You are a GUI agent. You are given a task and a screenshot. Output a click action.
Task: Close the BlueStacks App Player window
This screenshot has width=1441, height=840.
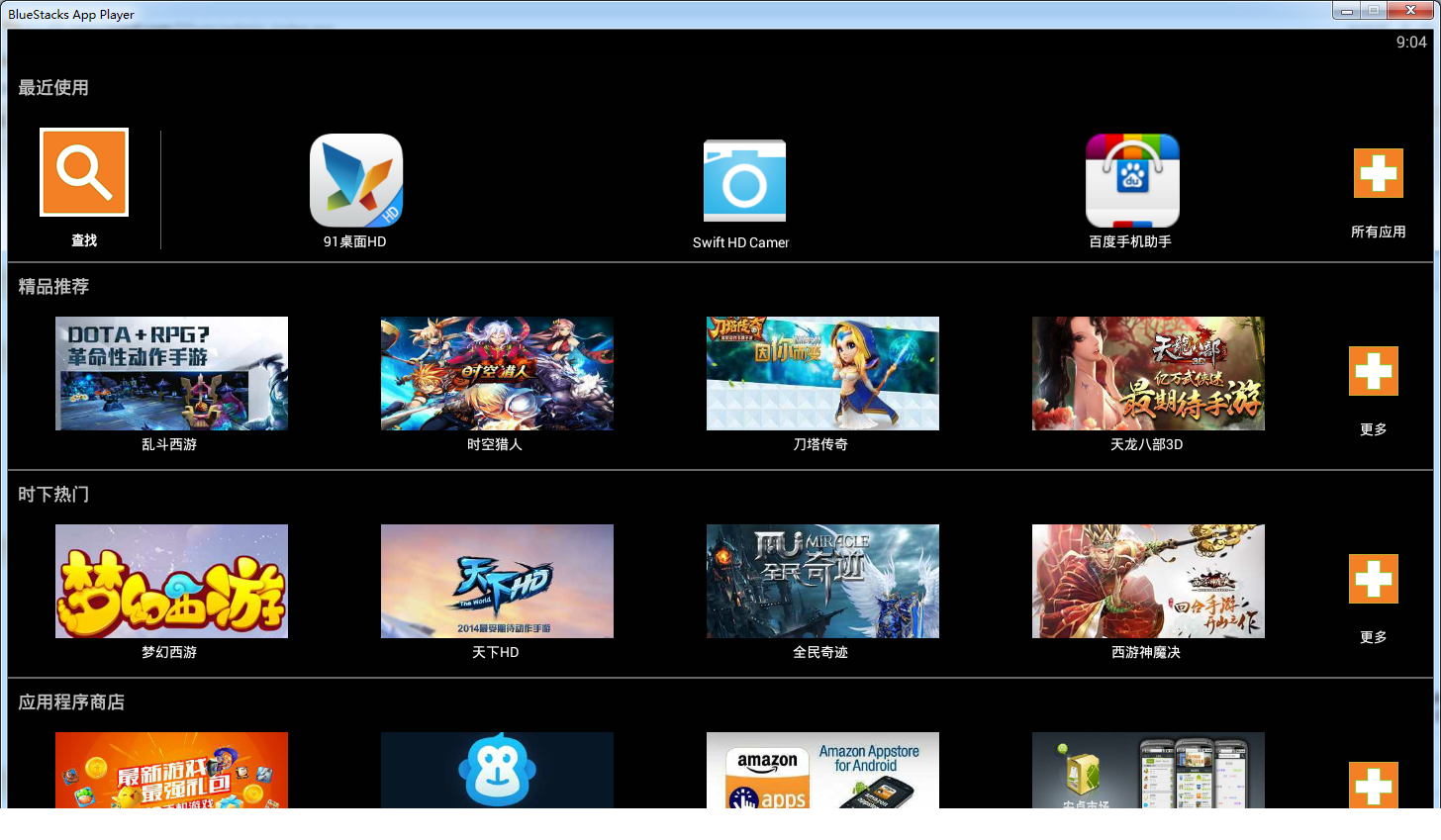pos(1410,11)
